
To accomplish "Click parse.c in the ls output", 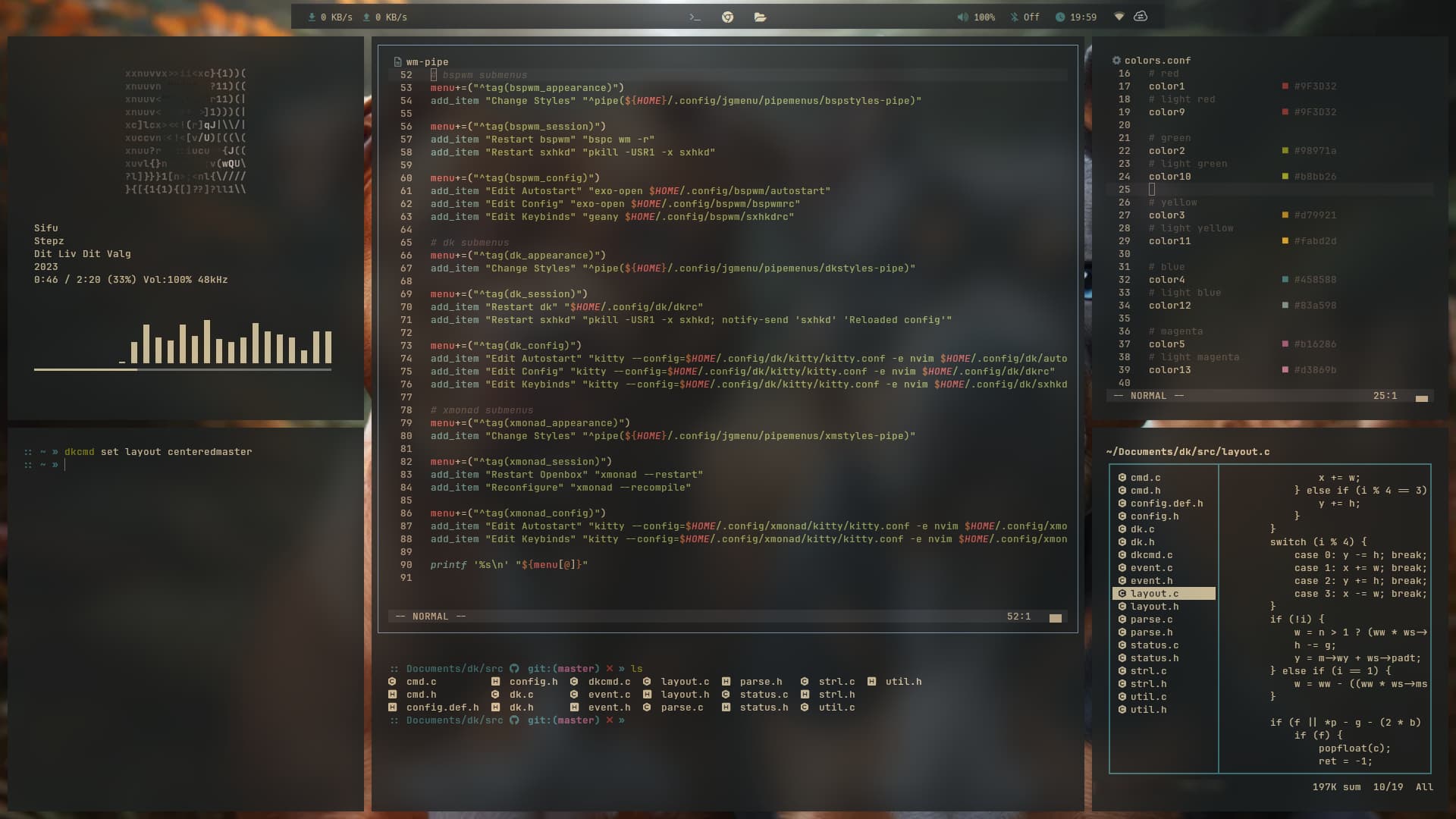I will coord(681,708).
